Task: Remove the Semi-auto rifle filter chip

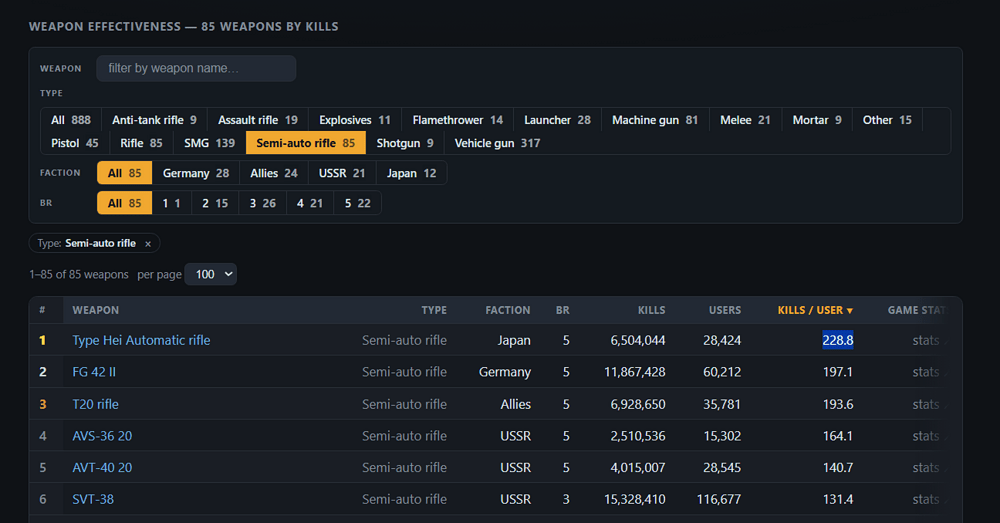Action: click(x=148, y=244)
